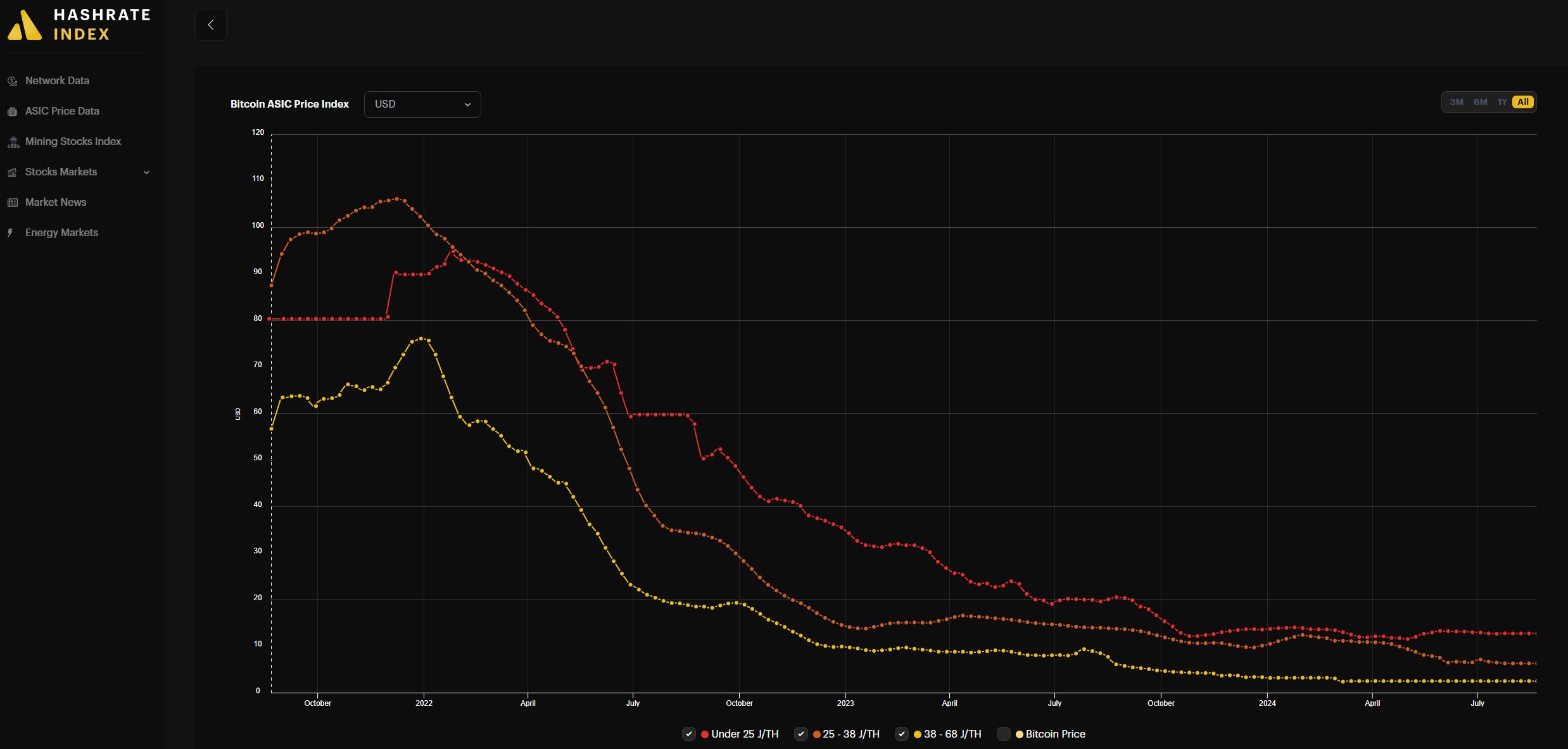This screenshot has width=1568, height=749.
Task: Open Mining Stocks Index page
Action: [73, 141]
